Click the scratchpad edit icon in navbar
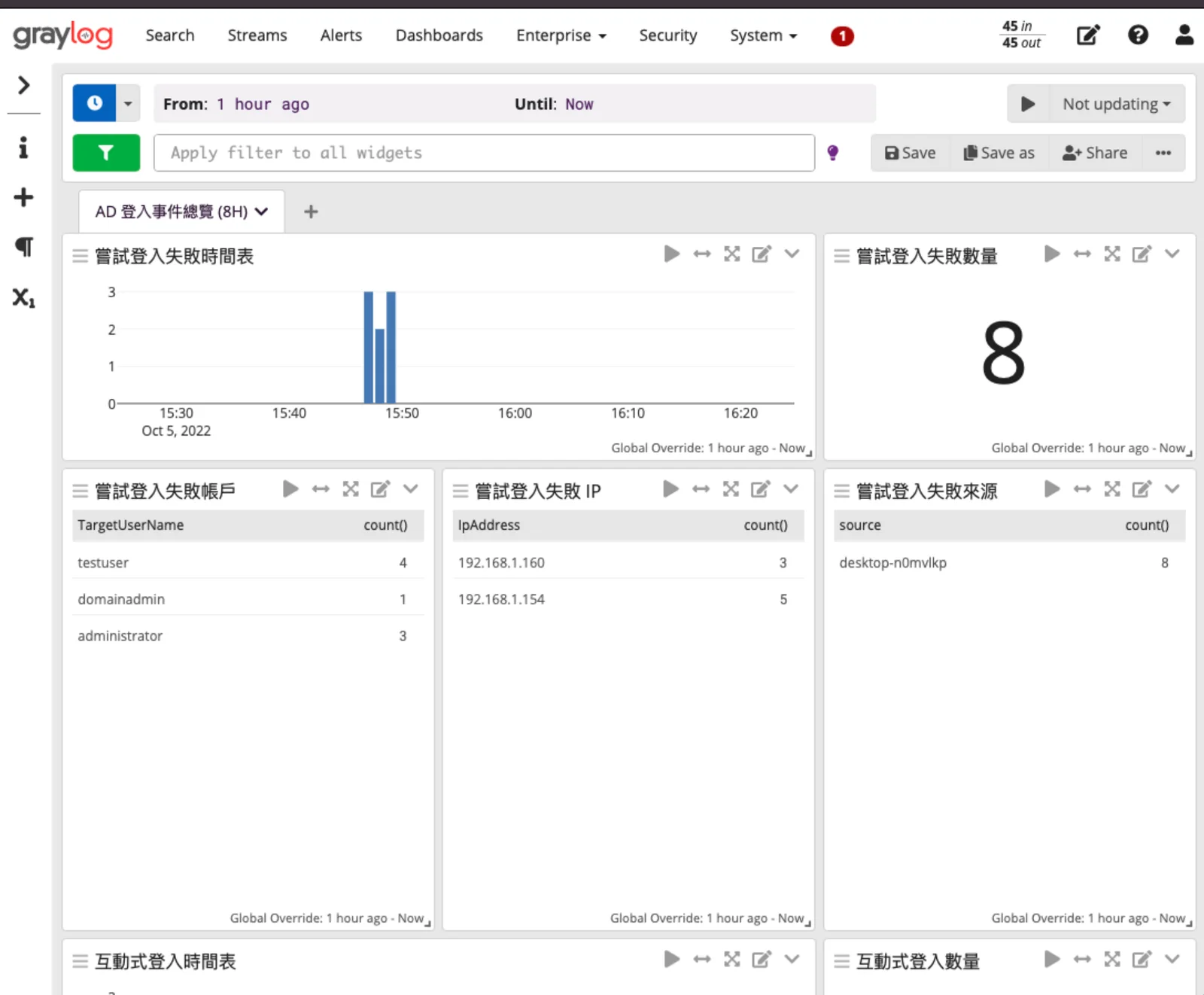 click(1088, 35)
